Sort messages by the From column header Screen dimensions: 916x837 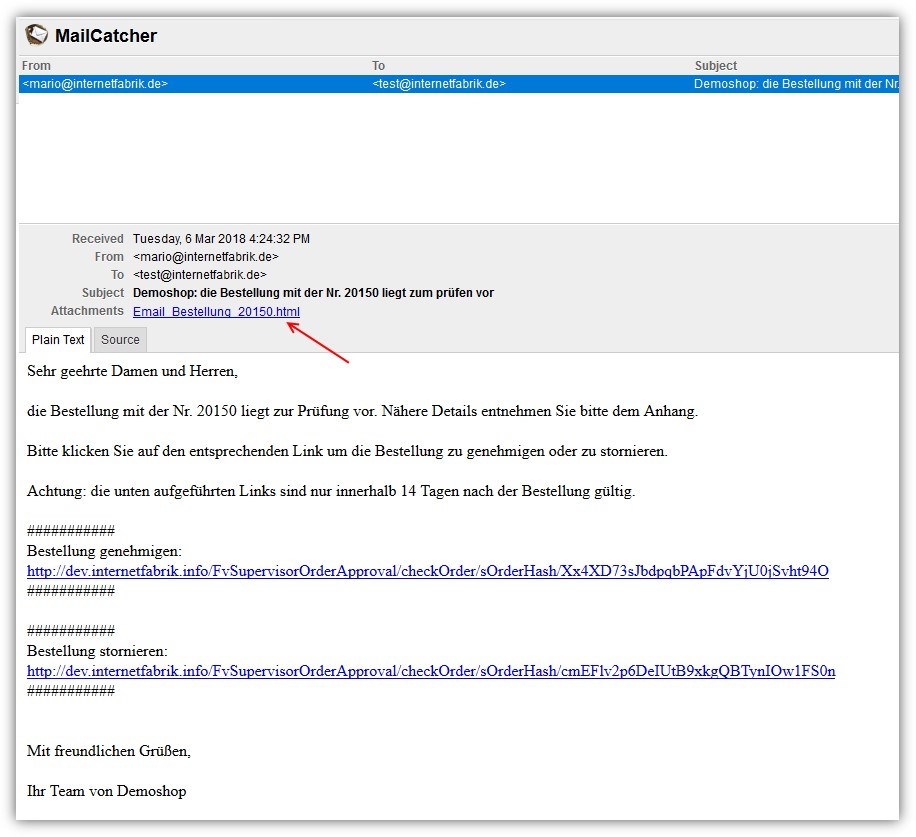[36, 65]
